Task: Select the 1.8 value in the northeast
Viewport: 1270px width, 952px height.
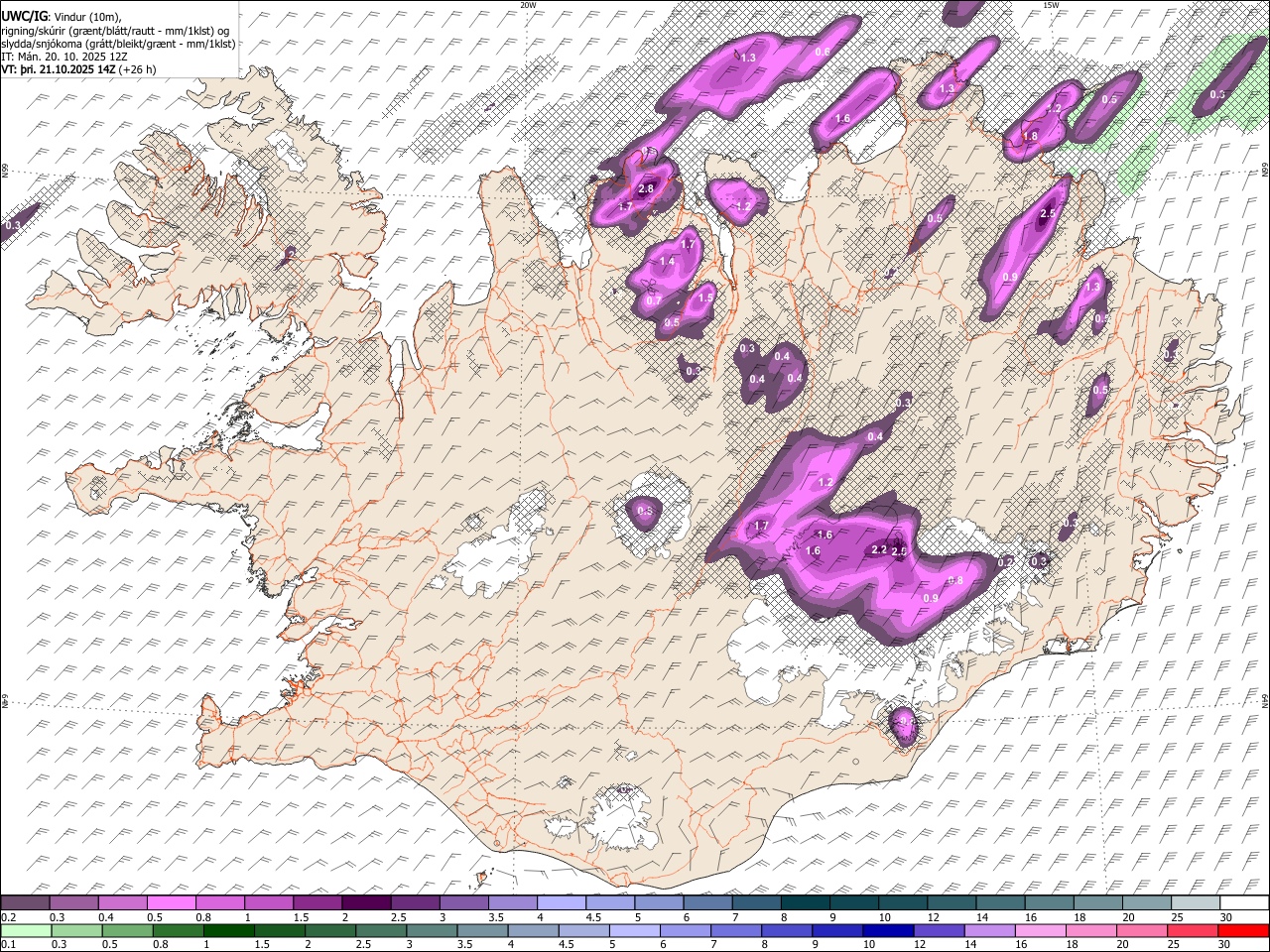Action: point(1030,137)
